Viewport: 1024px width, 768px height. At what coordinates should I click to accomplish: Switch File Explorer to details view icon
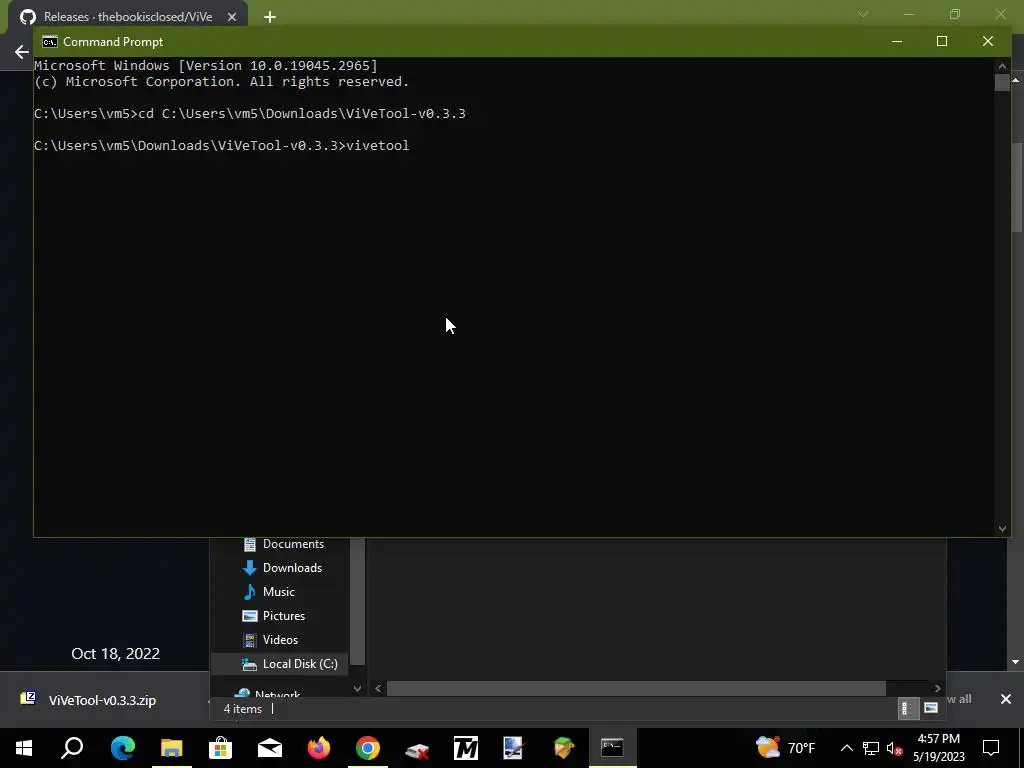[906, 709]
